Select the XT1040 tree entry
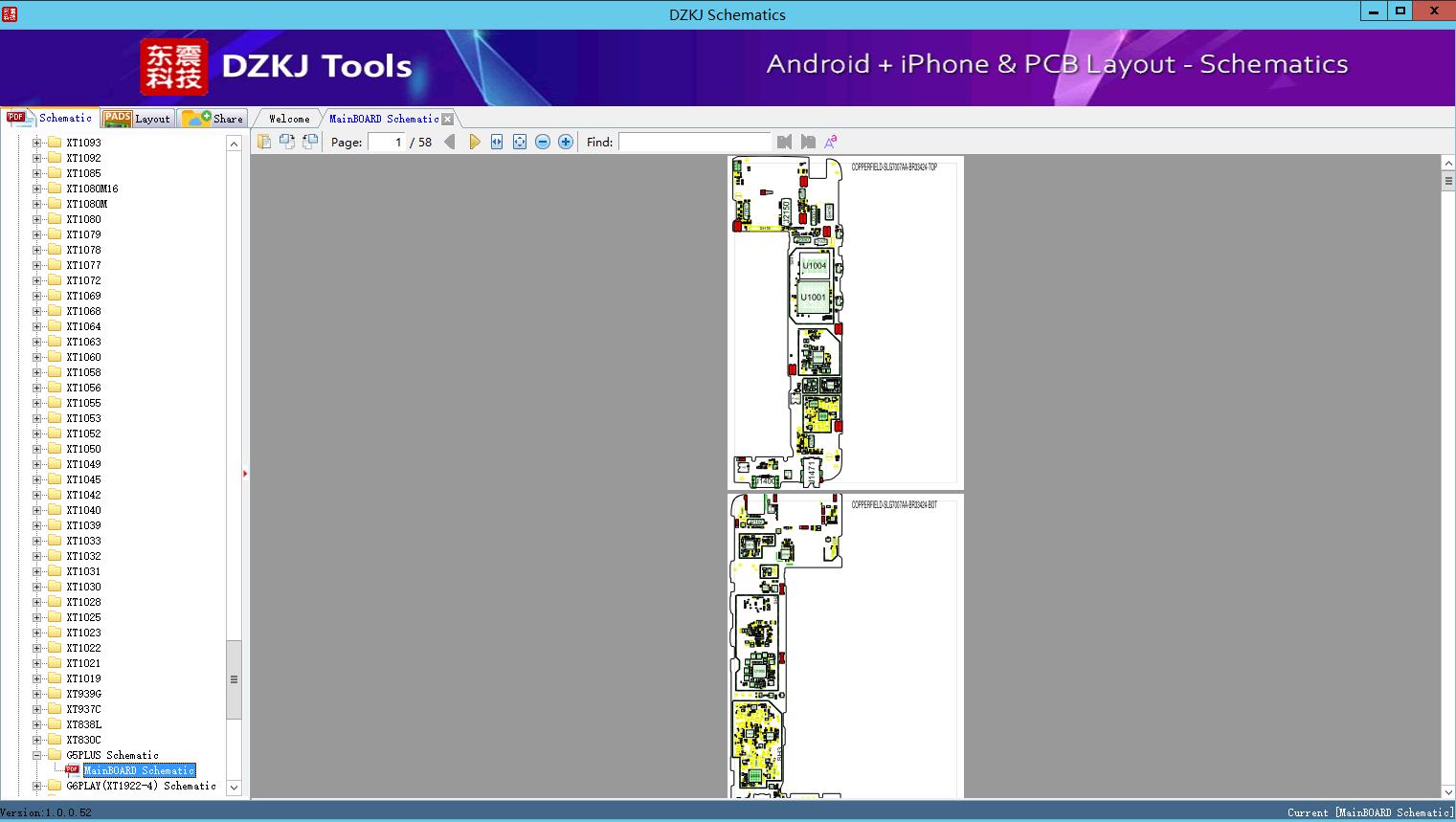Viewport: 1456px width, 822px height. [x=83, y=510]
